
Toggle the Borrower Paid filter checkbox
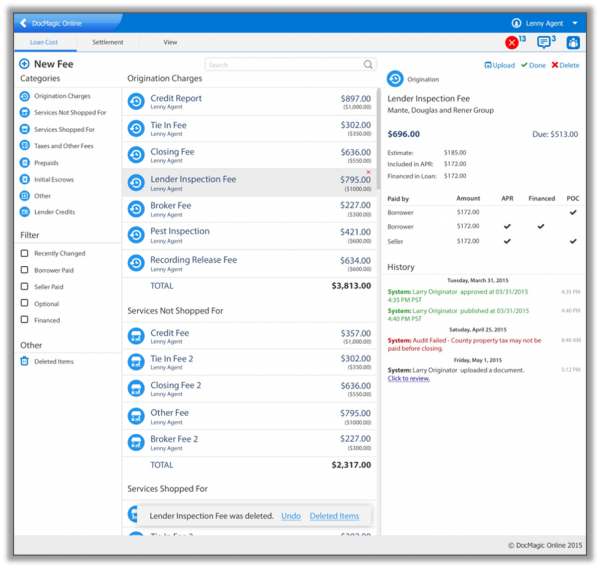(25, 270)
